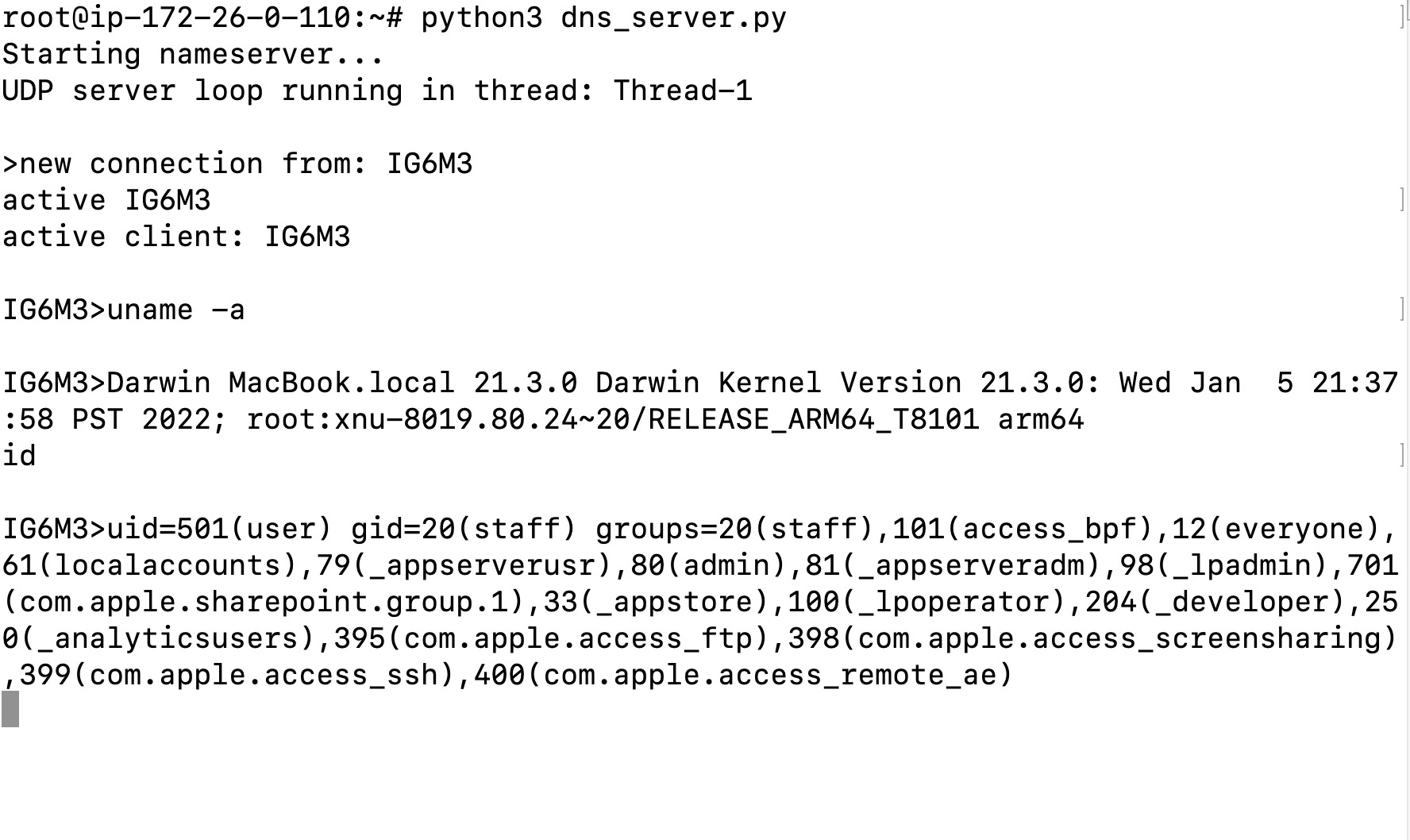Click the 'active client: IG6M3' line
This screenshot has width=1410, height=840.
(176, 237)
